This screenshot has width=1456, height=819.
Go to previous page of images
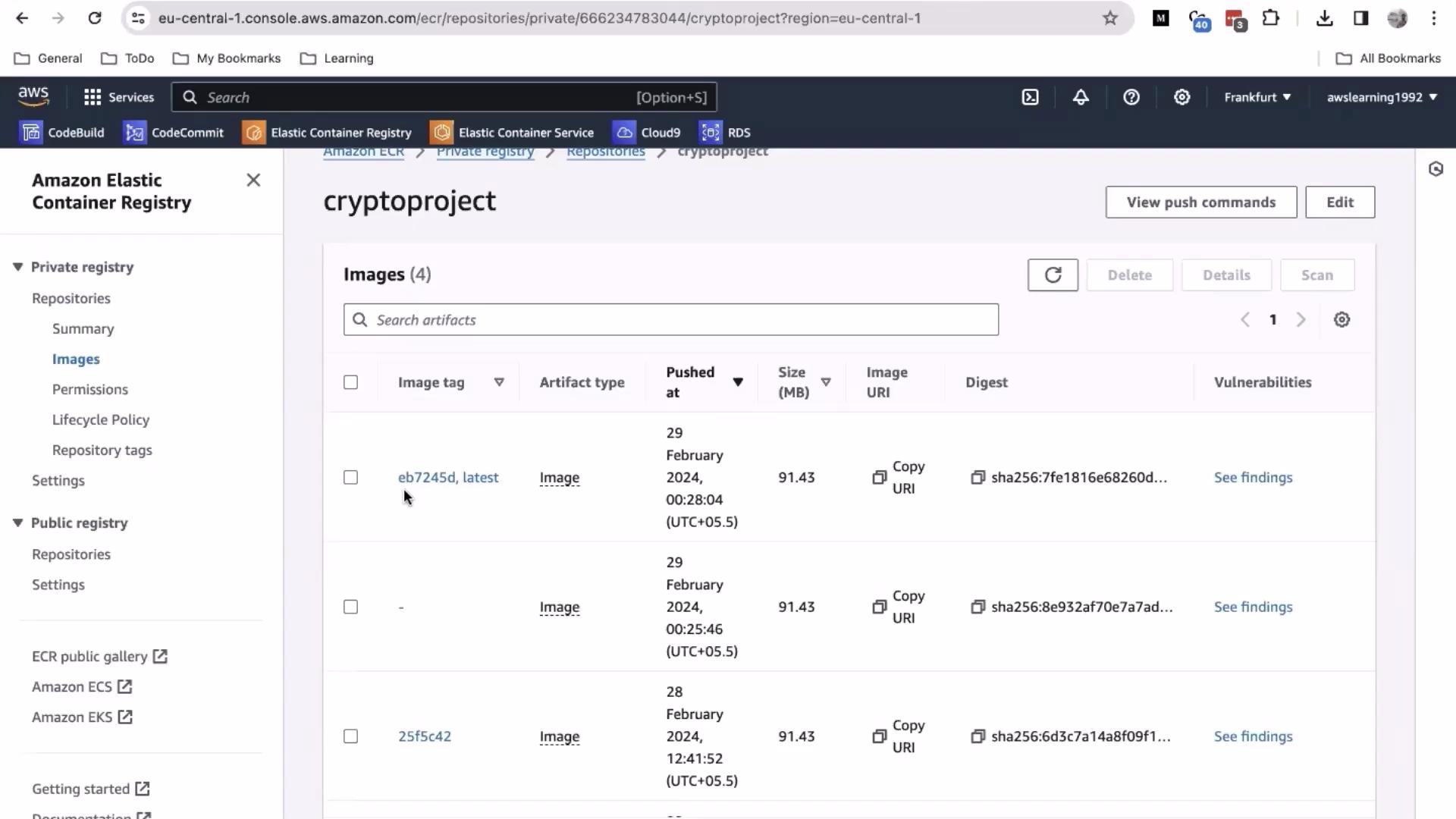click(x=1244, y=320)
